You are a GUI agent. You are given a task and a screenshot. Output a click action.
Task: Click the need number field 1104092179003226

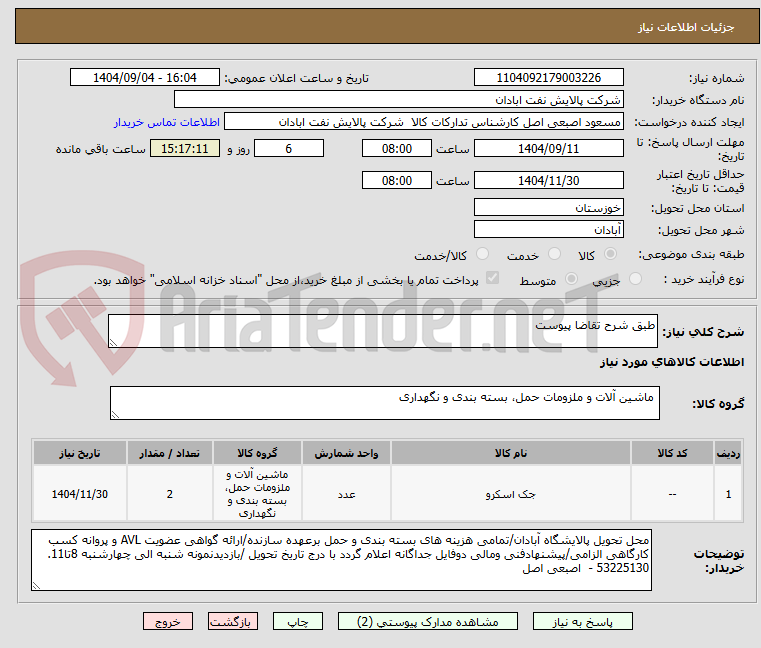[x=548, y=78]
